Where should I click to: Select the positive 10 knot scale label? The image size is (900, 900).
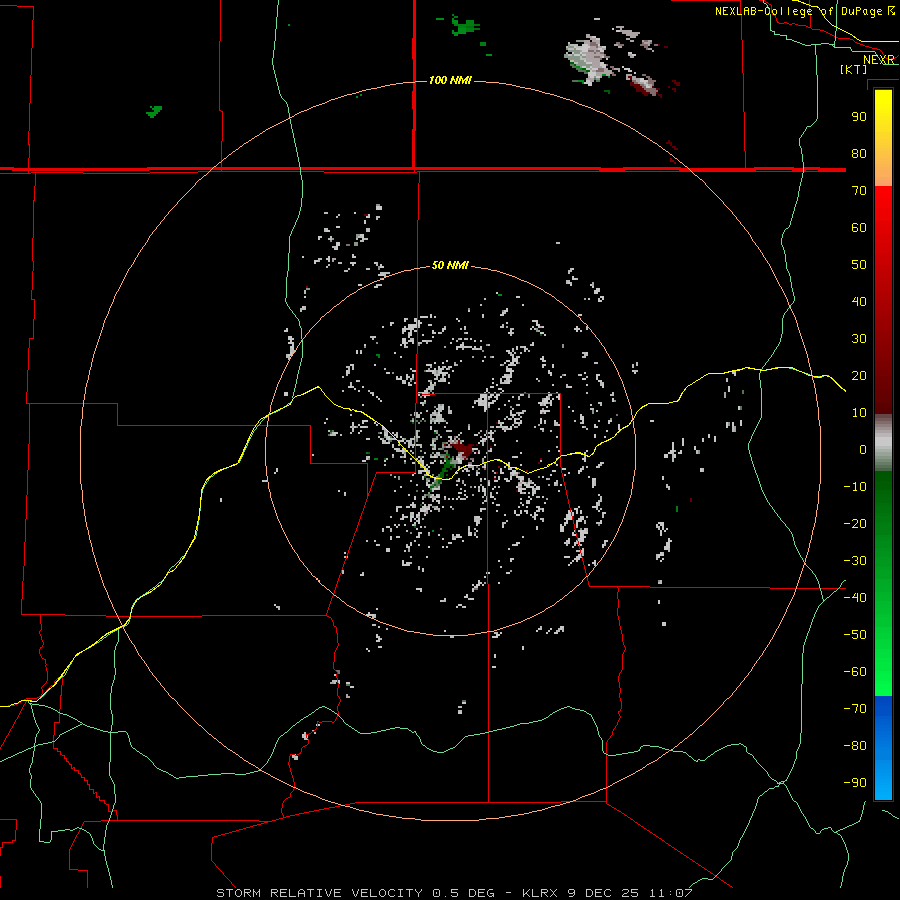click(x=859, y=413)
